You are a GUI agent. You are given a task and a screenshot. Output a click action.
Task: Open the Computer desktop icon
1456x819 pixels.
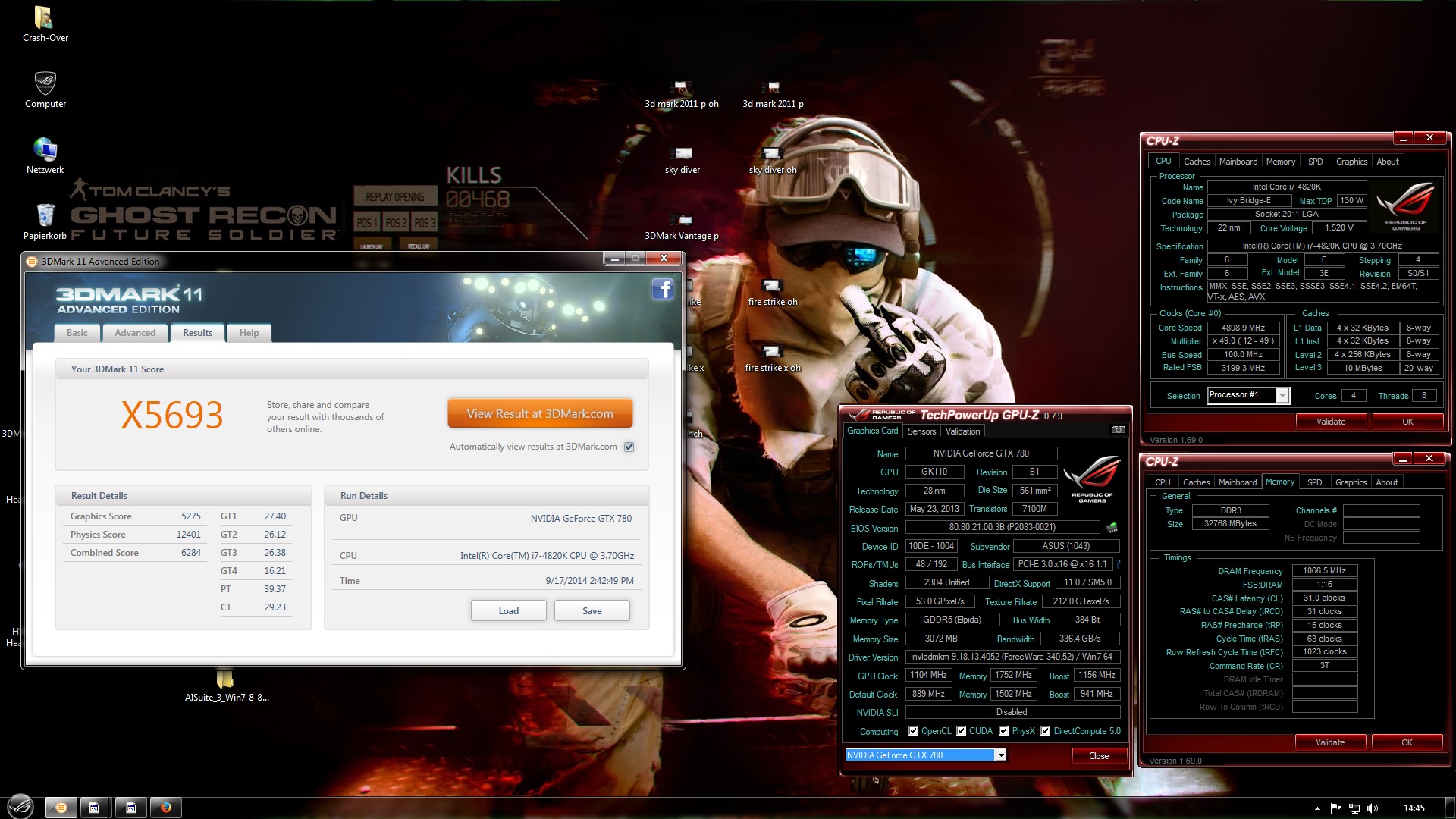(x=45, y=90)
